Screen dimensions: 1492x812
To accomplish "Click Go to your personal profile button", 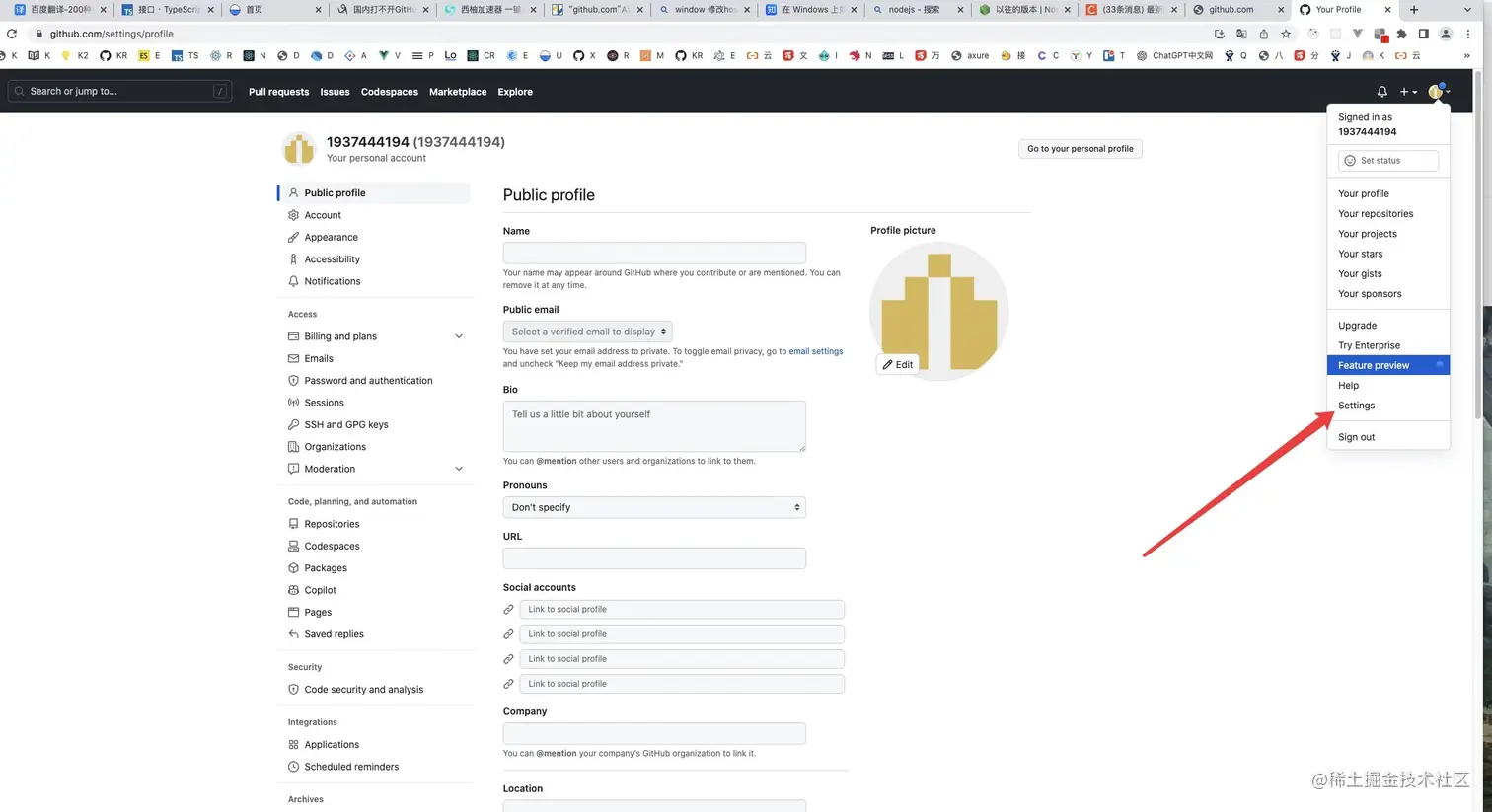I will 1080,149.
